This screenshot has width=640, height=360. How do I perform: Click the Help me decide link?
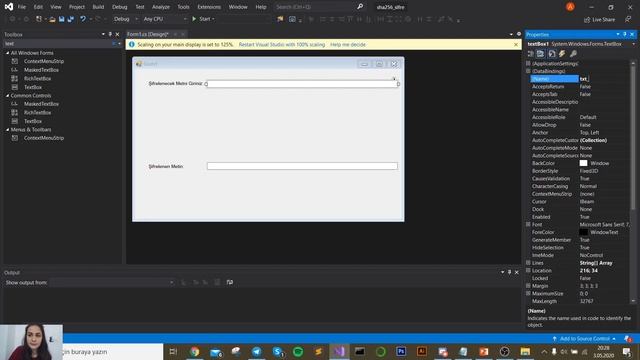coord(348,44)
